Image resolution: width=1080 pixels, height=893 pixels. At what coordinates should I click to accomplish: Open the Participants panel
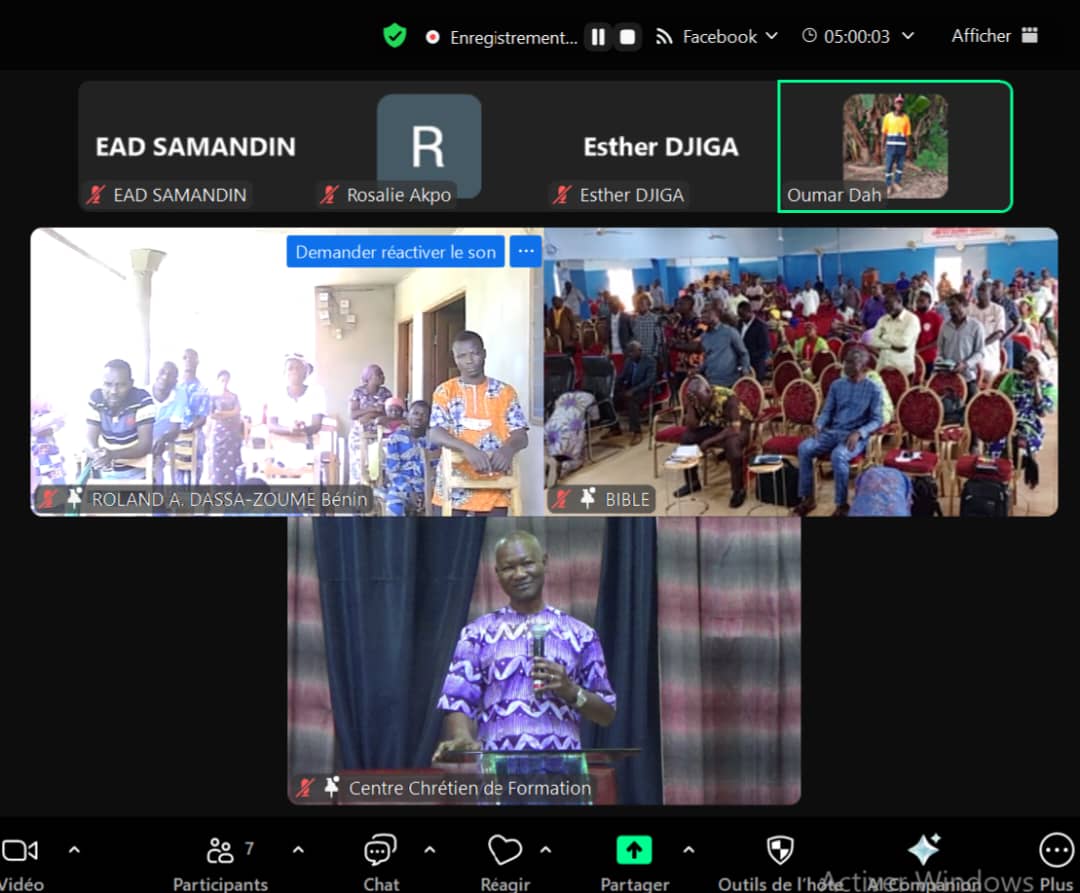(220, 851)
